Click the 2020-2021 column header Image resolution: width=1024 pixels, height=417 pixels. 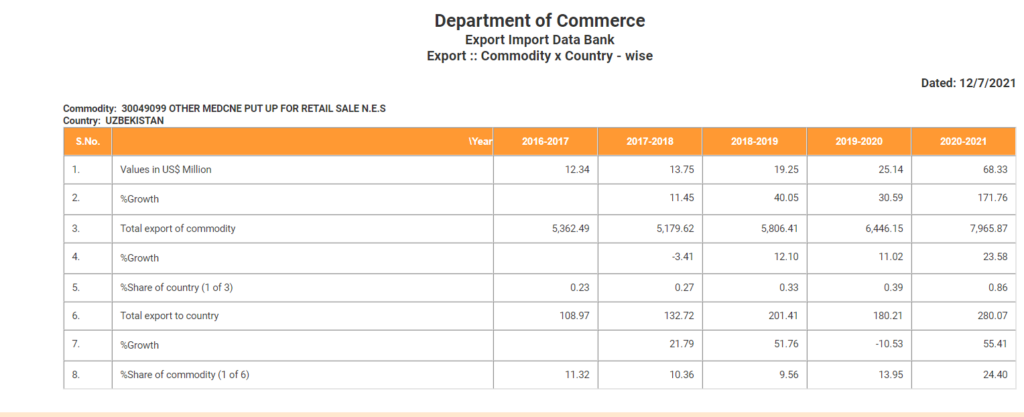pyautogui.click(x=963, y=141)
